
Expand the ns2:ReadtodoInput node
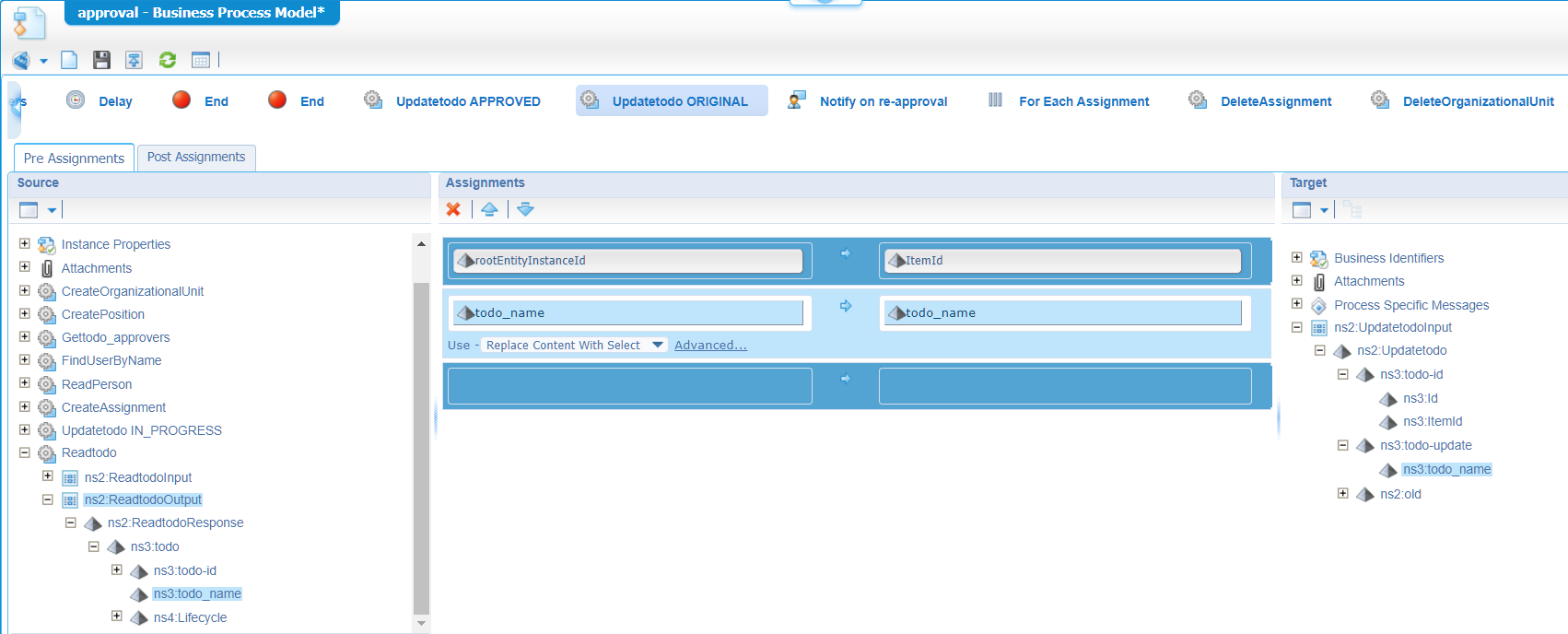click(x=48, y=475)
